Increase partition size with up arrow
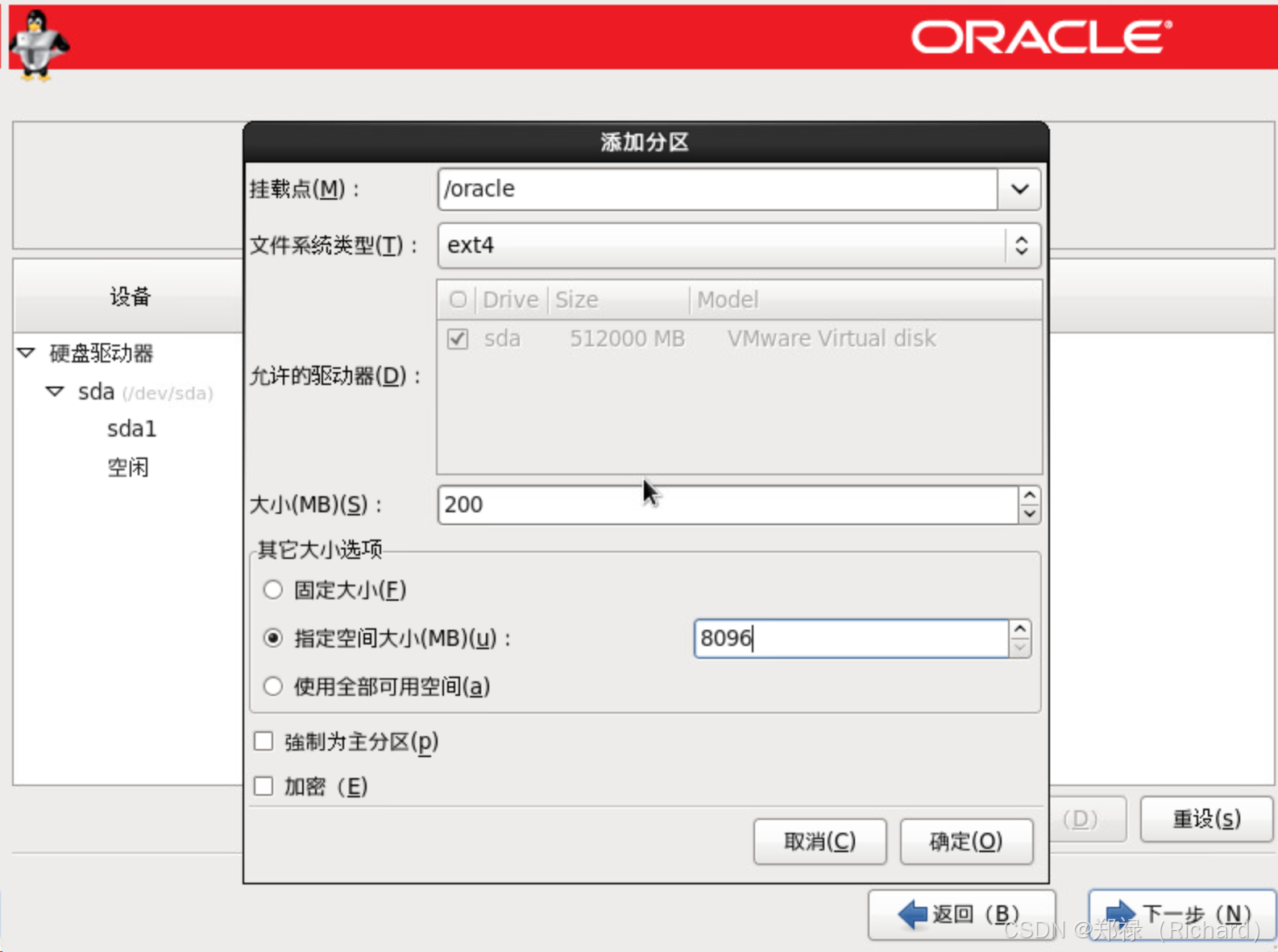Screen dimensions: 1278x952 click(x=1029, y=495)
